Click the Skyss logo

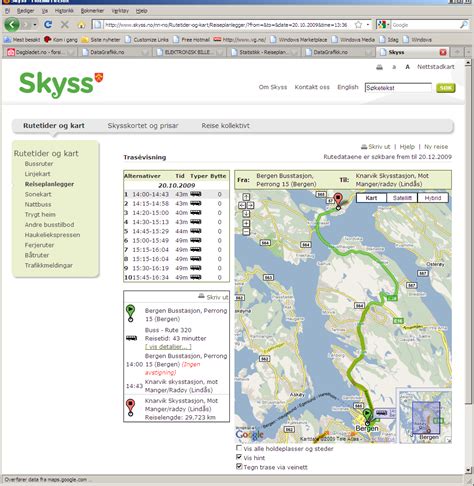point(61,84)
